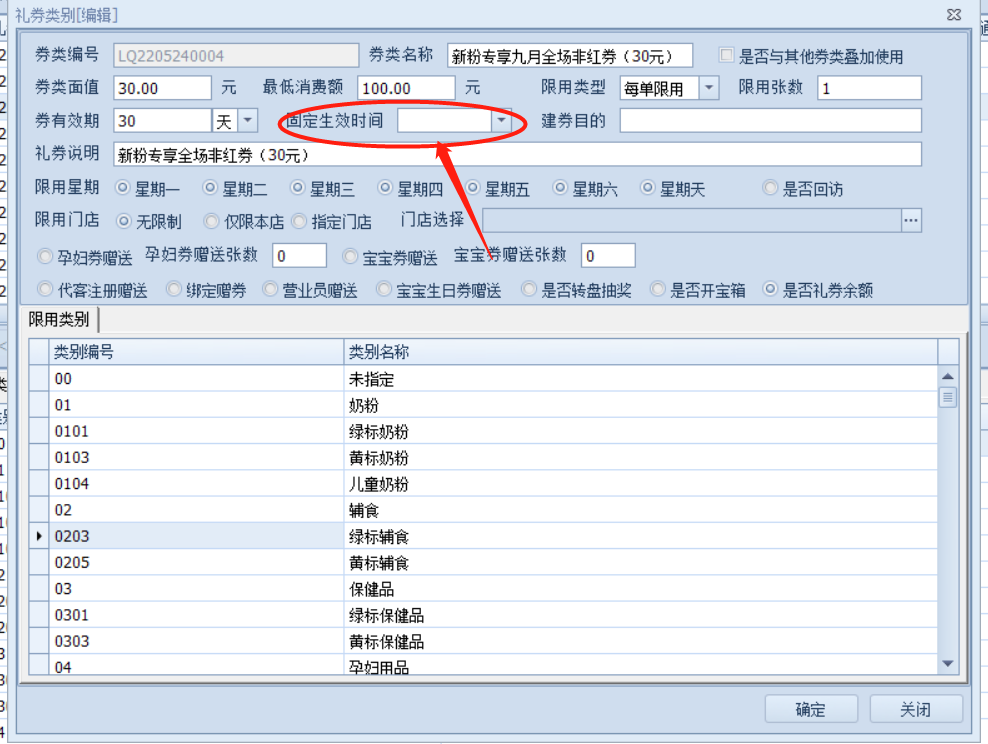This screenshot has height=744, width=988.
Task: Select the 星期二 radio option
Action: click(210, 188)
